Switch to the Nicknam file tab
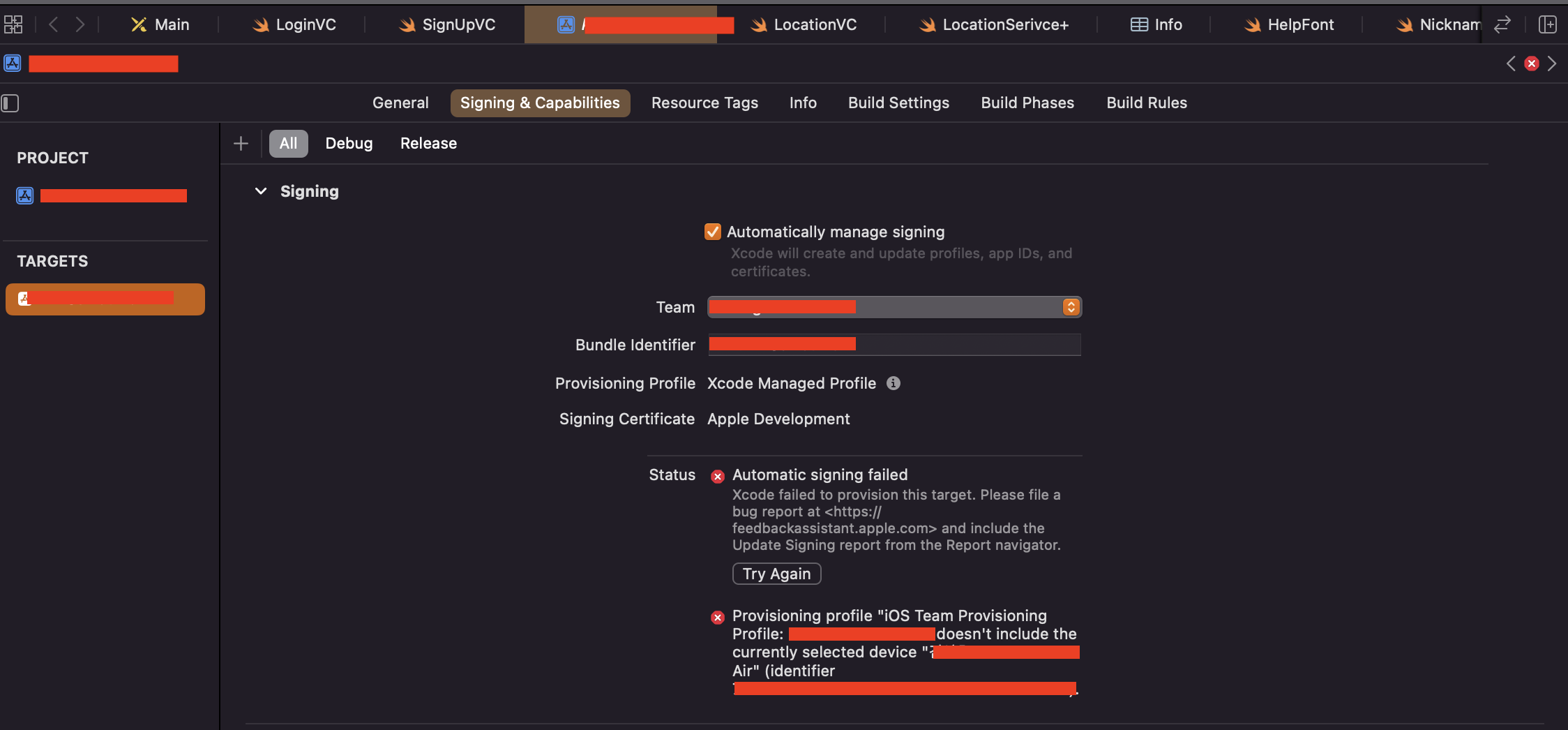Viewport: 1568px width, 730px height. (1438, 24)
